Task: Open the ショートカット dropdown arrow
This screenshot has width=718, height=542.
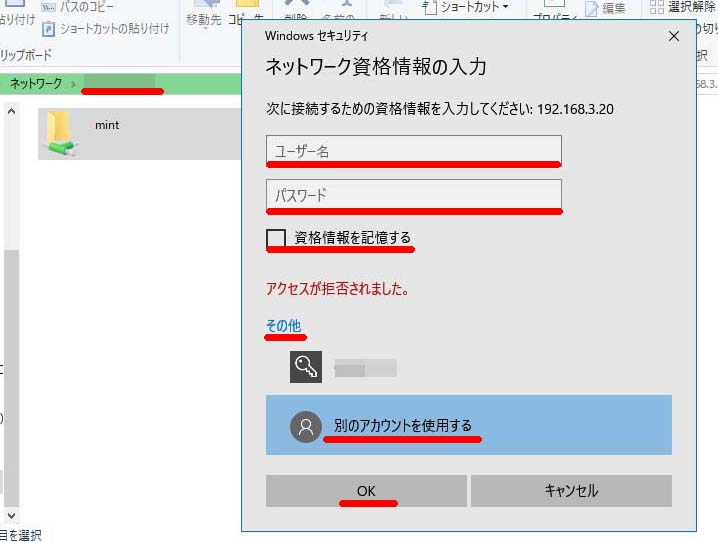Action: coord(505,8)
